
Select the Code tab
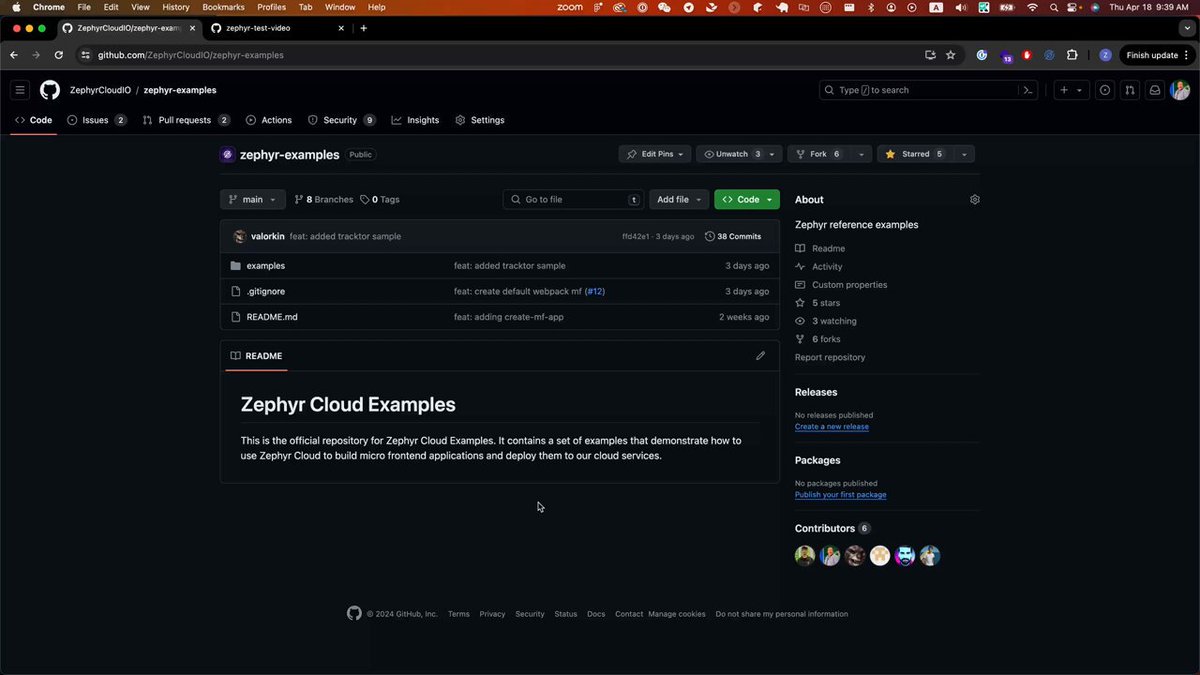[x=33, y=120]
